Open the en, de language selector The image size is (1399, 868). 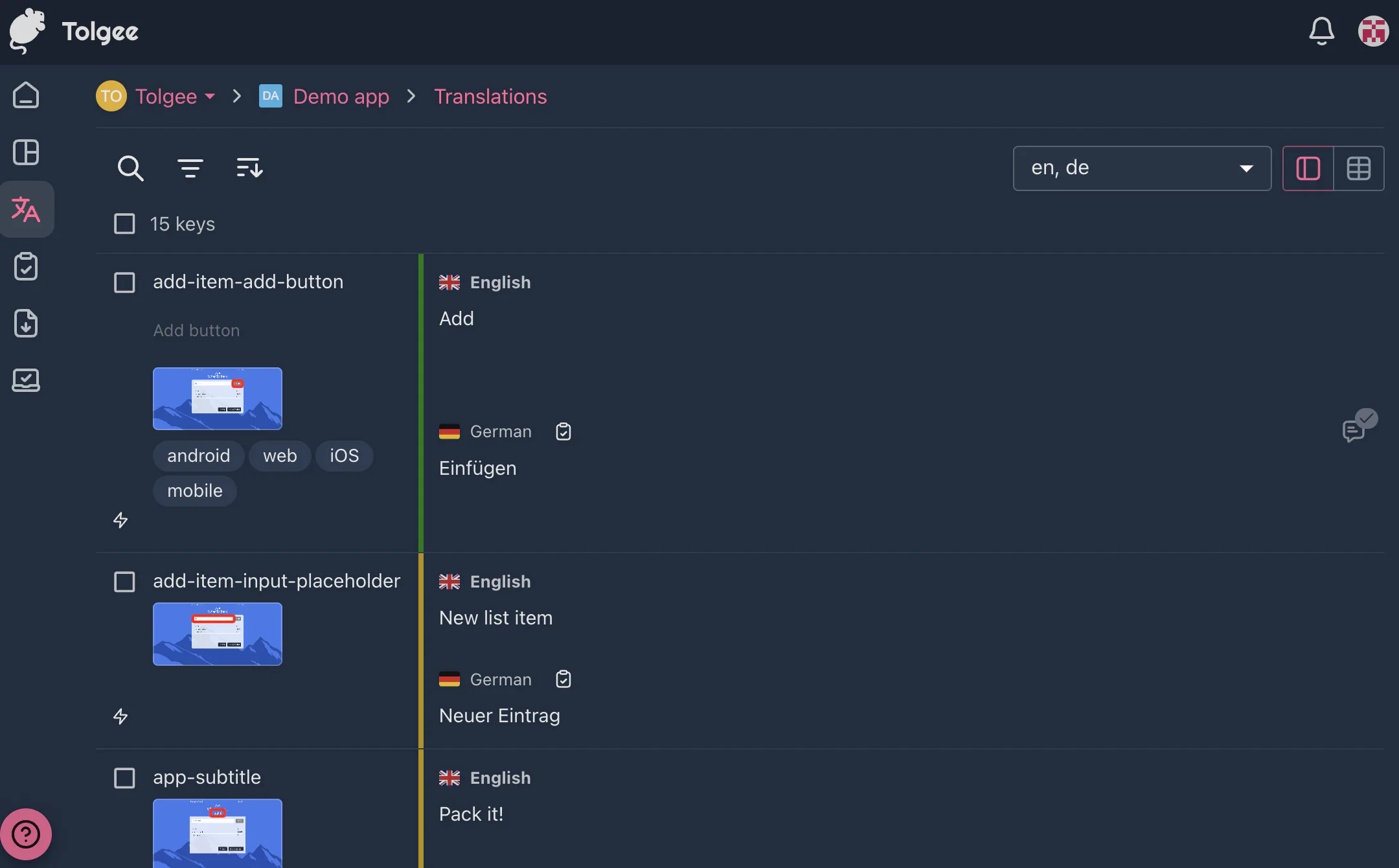tap(1142, 168)
